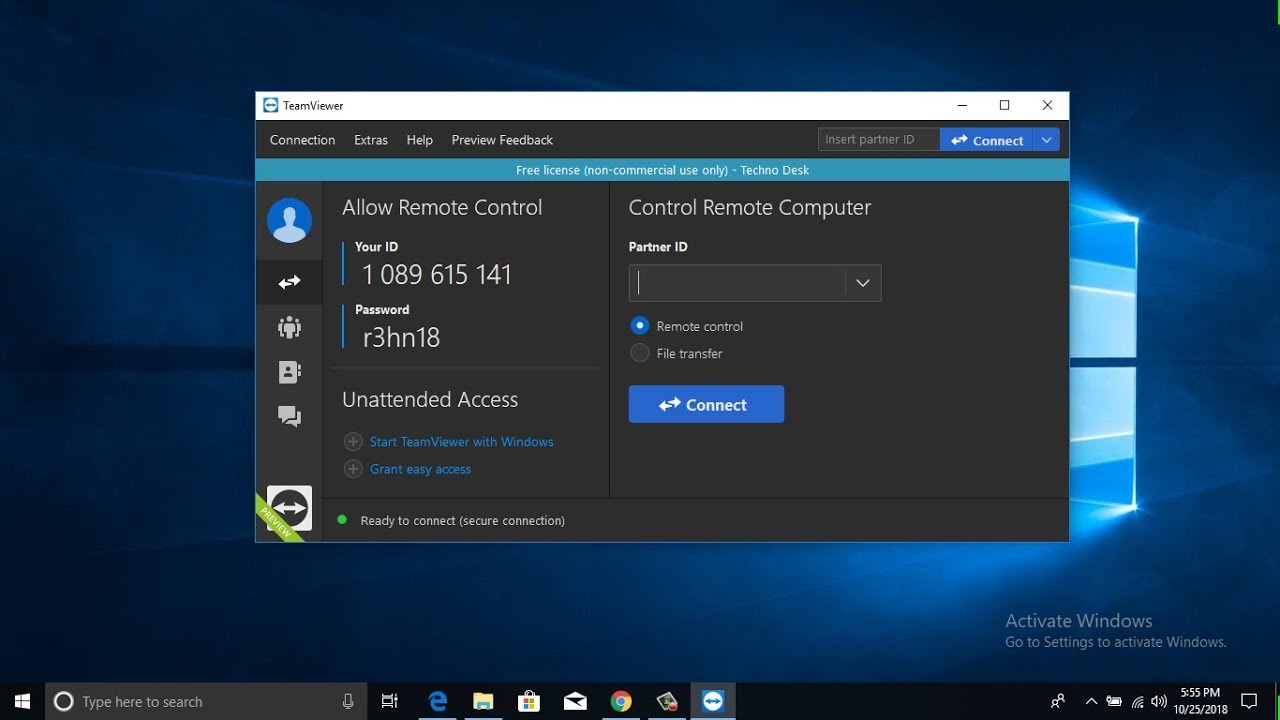Open the Wi-Fi network tray icon
The height and width of the screenshot is (720, 1280).
1137,702
